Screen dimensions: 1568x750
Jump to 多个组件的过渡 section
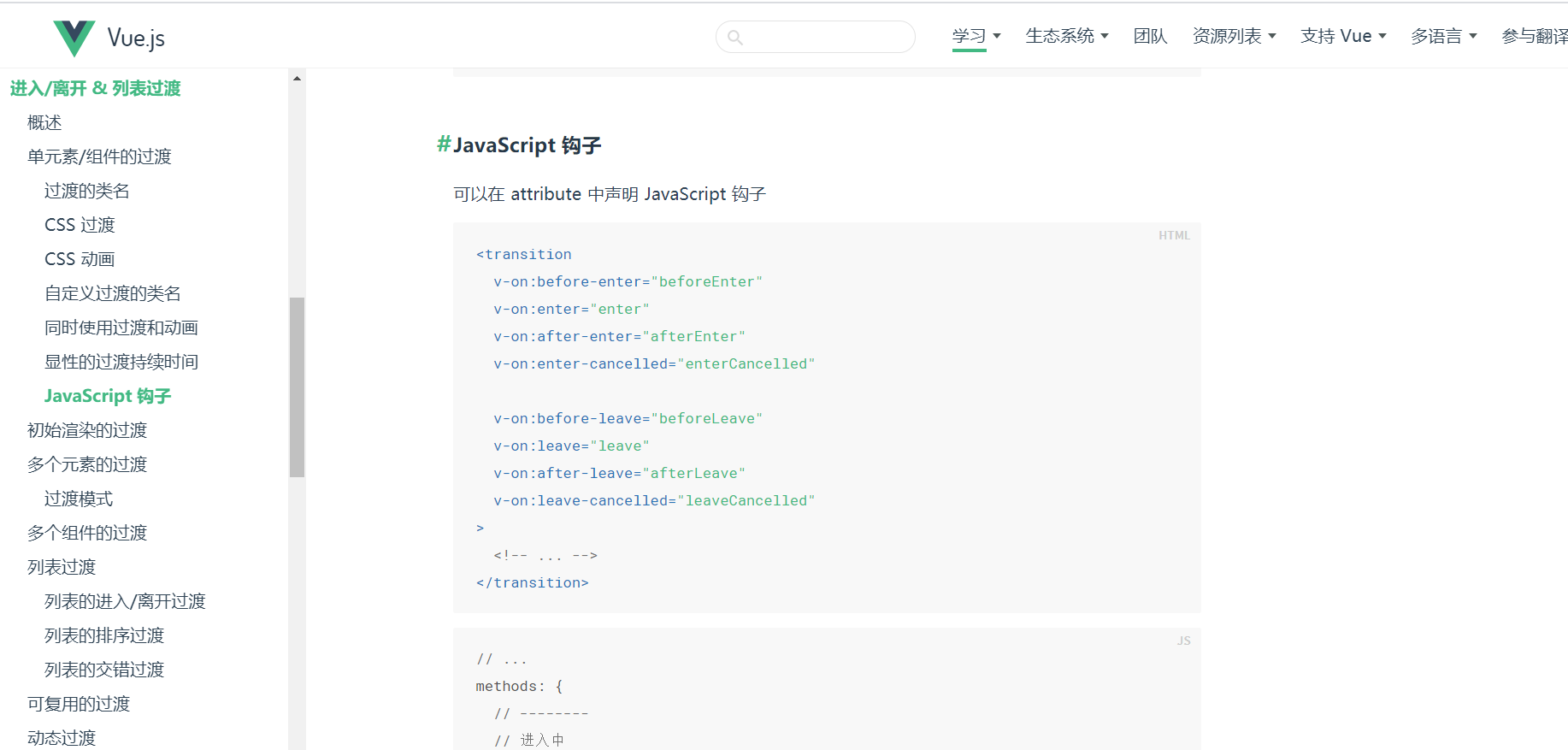[x=86, y=533]
